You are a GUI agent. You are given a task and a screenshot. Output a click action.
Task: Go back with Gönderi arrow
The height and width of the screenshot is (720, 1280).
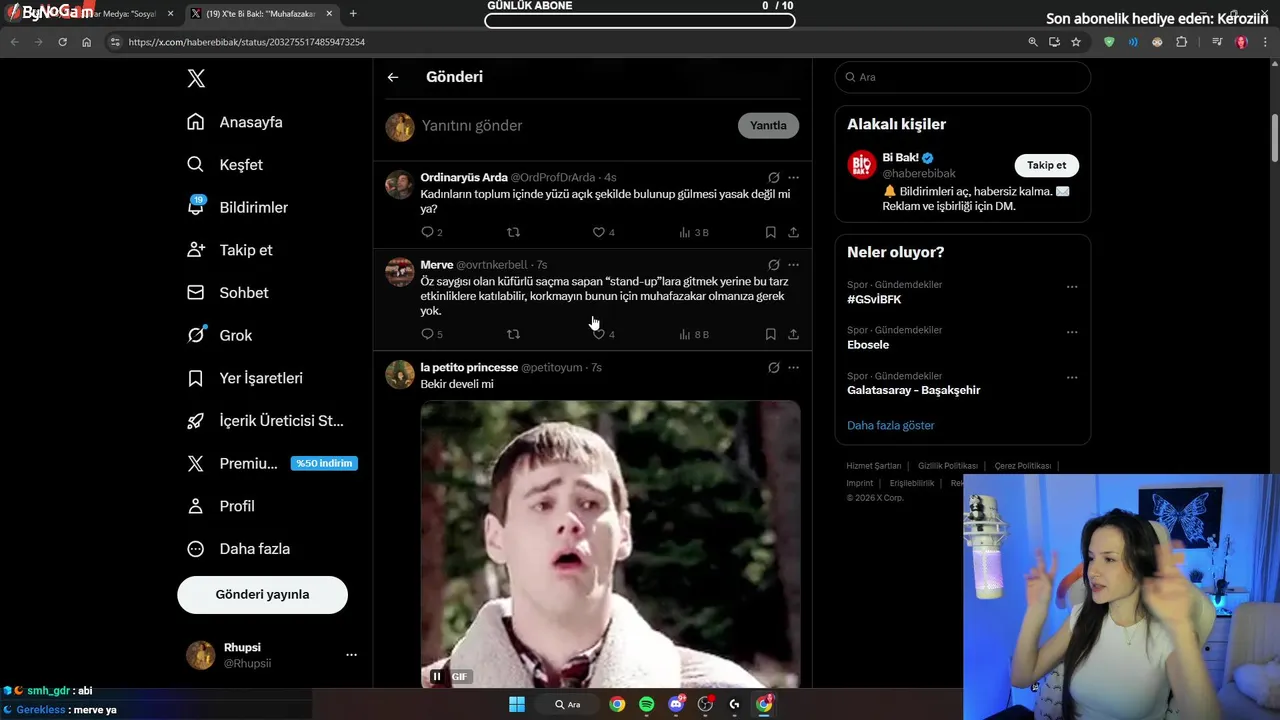[x=393, y=77]
